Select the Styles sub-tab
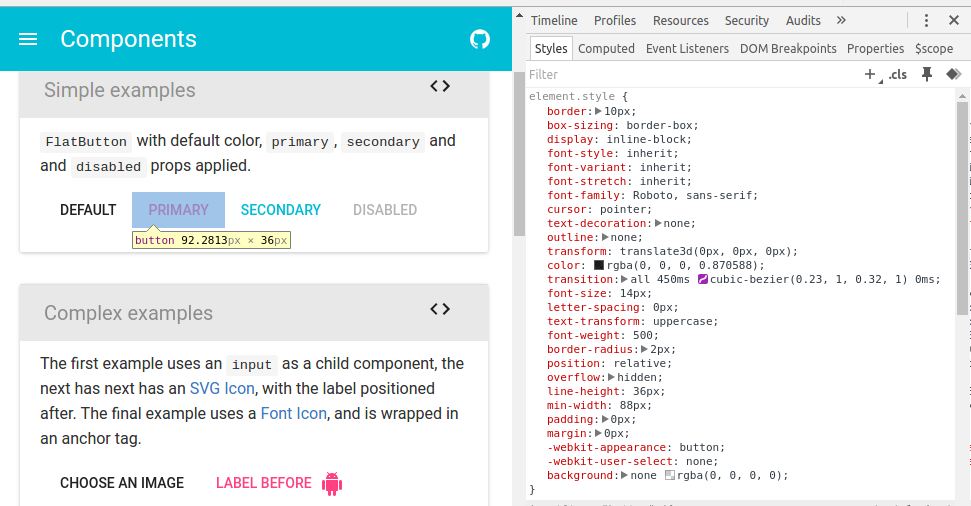The width and height of the screenshot is (971, 506). tap(551, 48)
